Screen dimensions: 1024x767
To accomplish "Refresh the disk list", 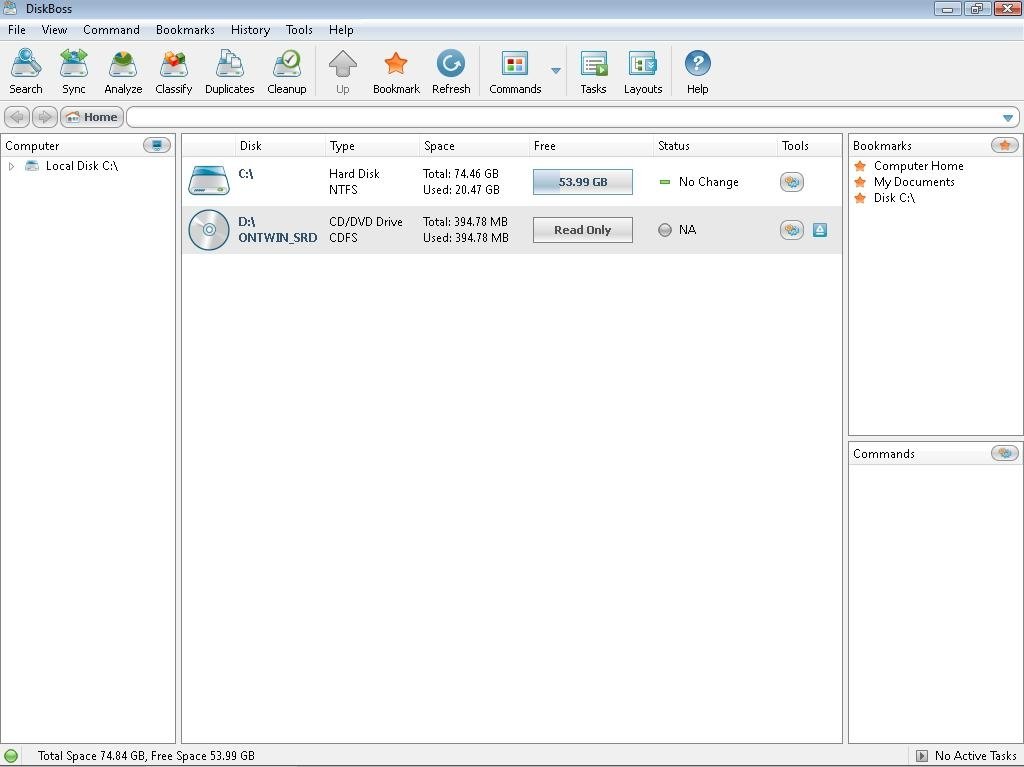I will [x=451, y=72].
